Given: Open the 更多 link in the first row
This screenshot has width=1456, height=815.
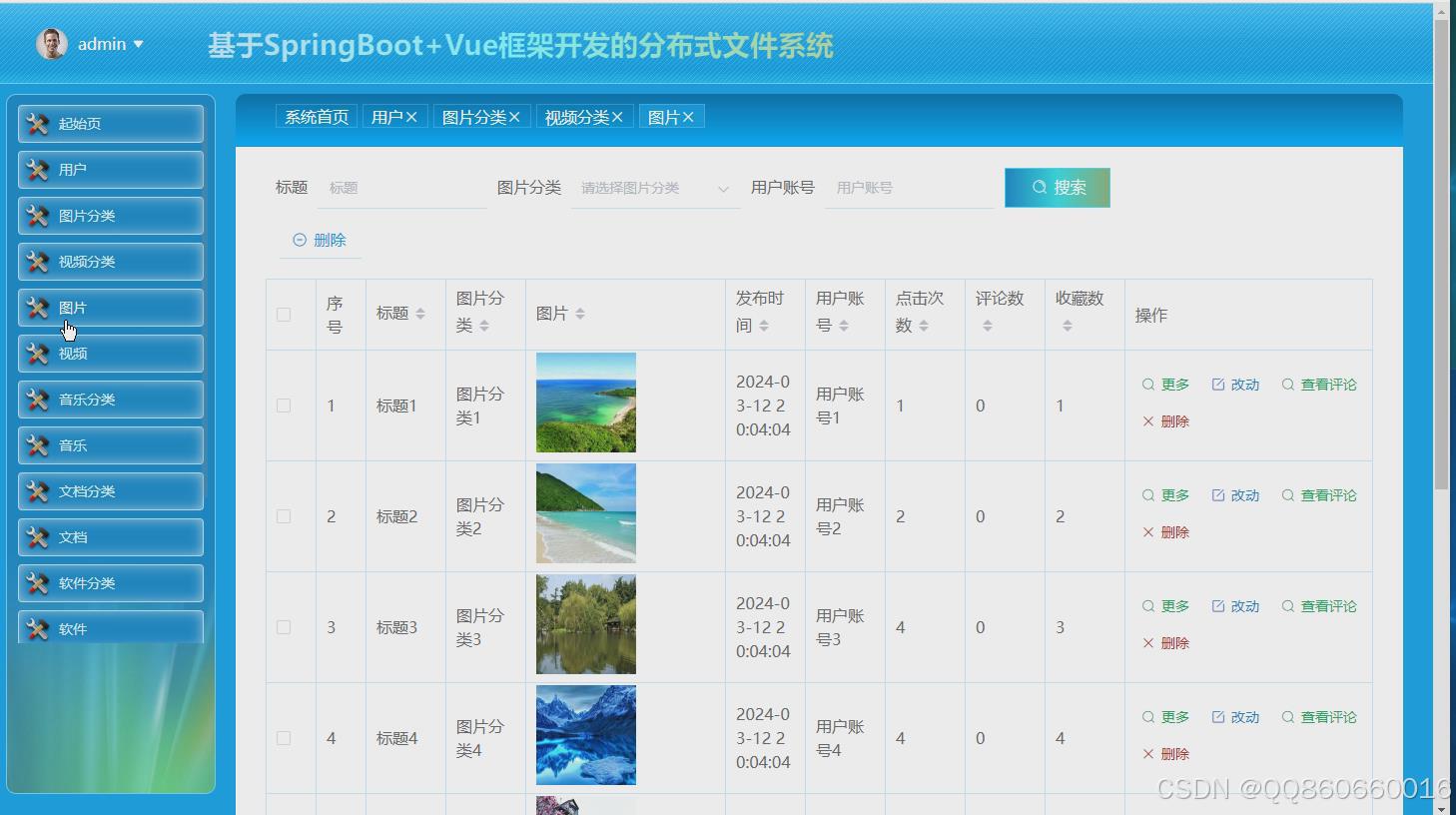Looking at the screenshot, I should click(x=1174, y=384).
